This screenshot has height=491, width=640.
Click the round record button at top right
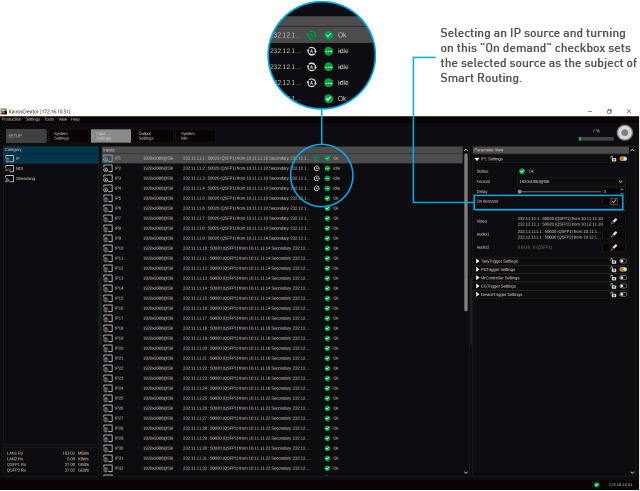[x=624, y=133]
